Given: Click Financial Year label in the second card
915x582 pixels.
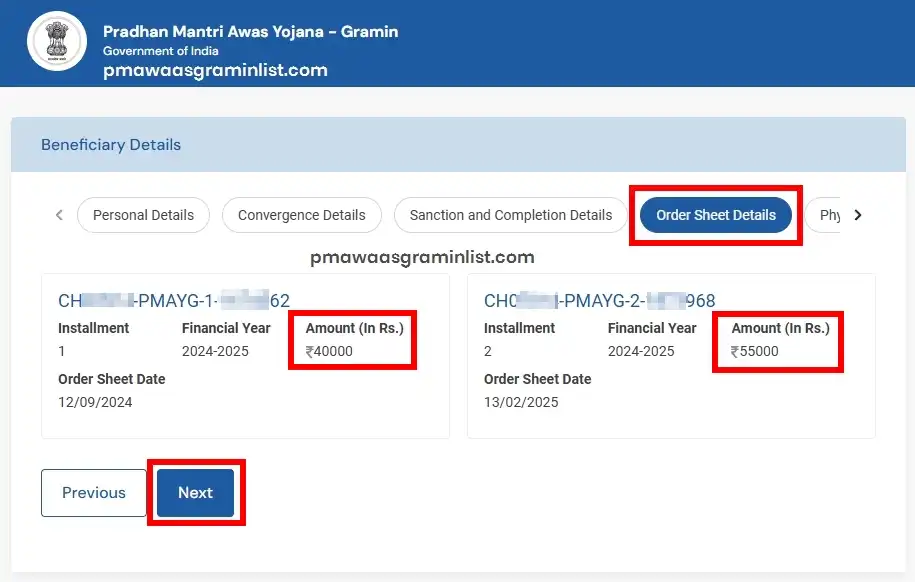Looking at the screenshot, I should [x=652, y=328].
